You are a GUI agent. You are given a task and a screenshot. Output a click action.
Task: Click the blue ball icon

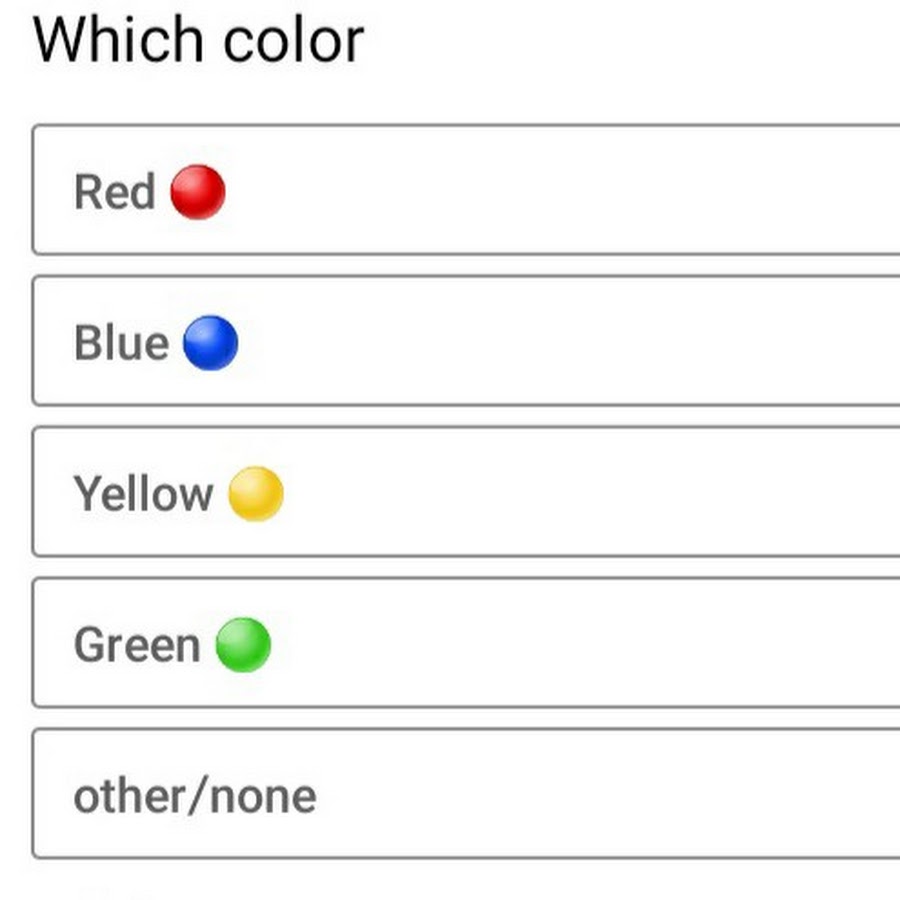210,343
